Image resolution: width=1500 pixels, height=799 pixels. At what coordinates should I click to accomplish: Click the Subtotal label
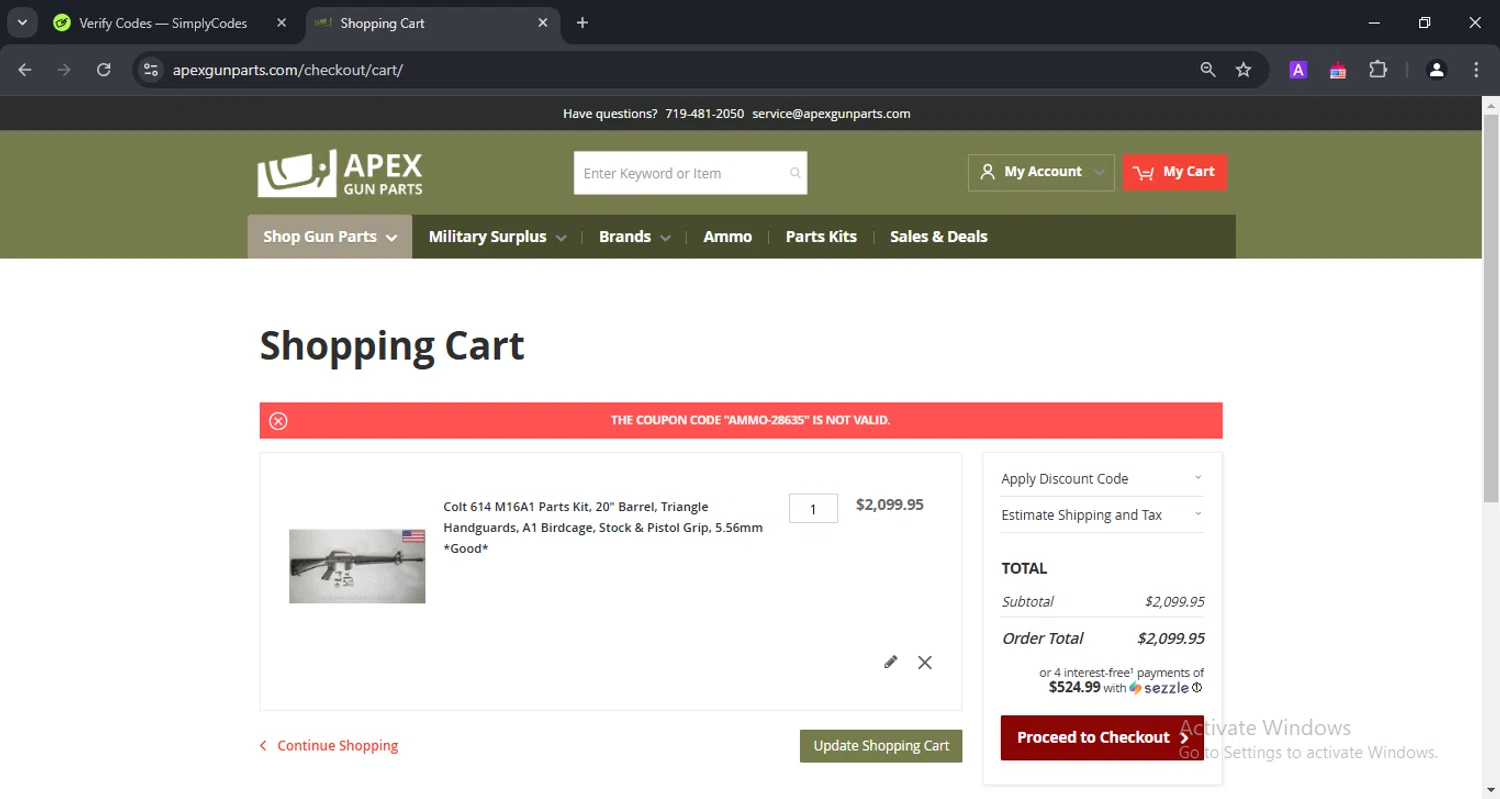1027,602
